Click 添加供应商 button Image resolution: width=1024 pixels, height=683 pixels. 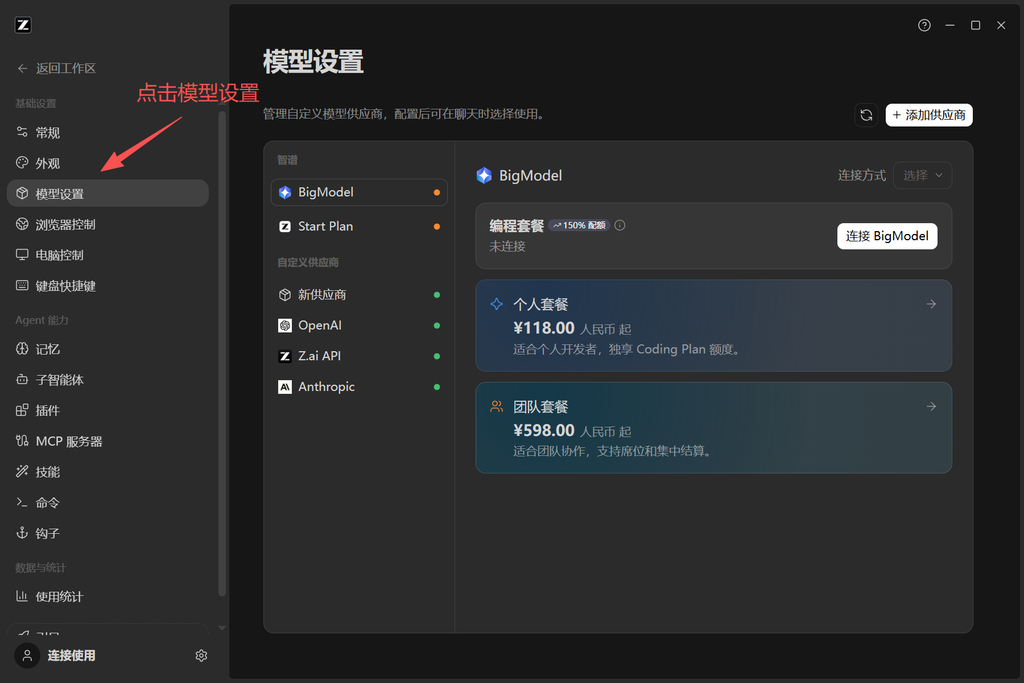tap(929, 115)
